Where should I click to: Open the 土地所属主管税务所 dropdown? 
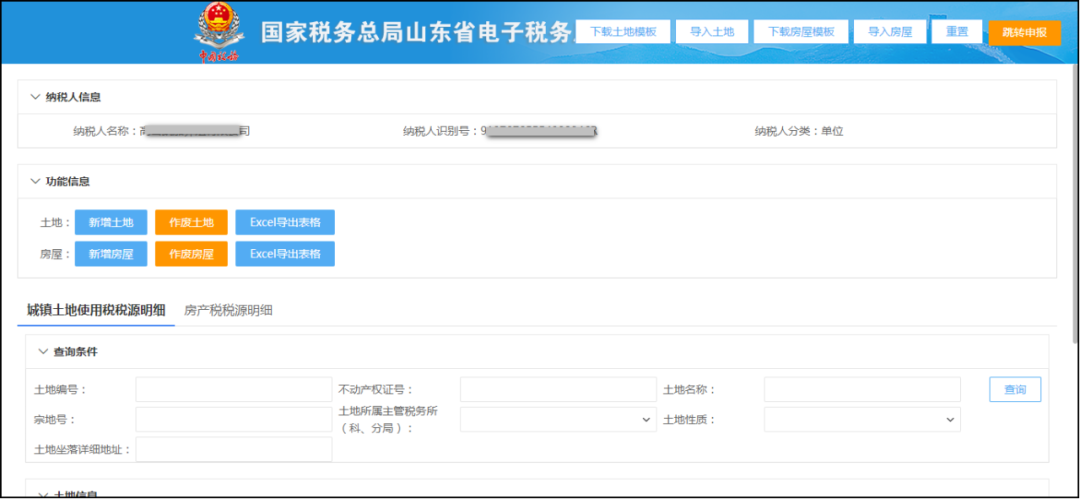[x=558, y=419]
